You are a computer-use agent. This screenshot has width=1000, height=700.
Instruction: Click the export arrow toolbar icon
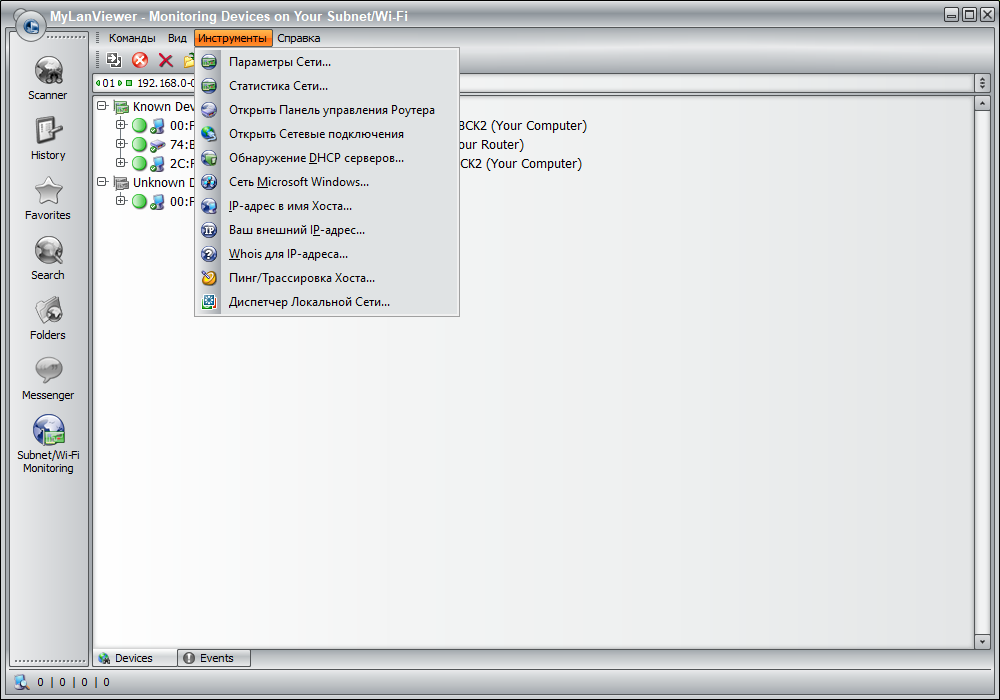[x=114, y=60]
